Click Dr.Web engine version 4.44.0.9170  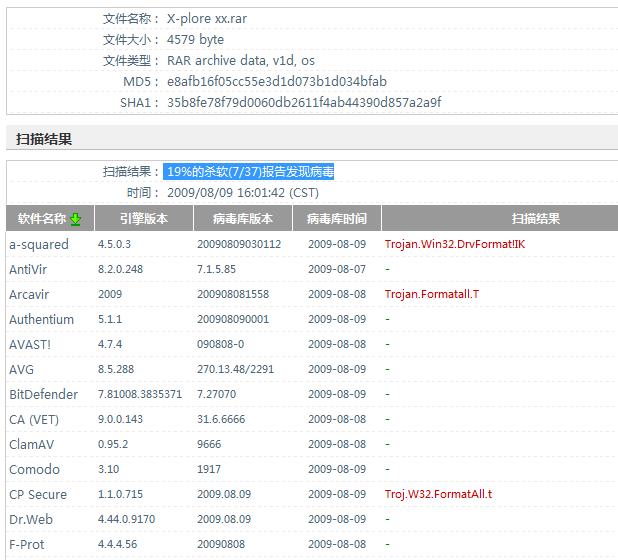127,519
